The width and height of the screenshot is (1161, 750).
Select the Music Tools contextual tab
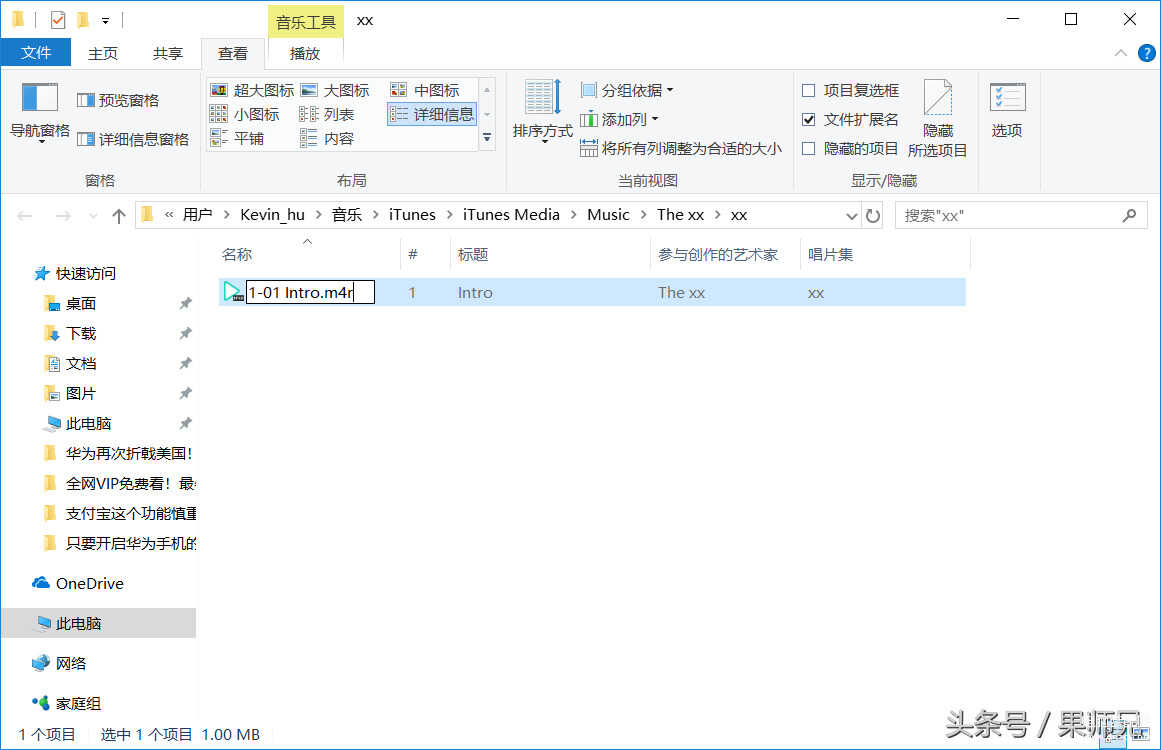point(306,21)
